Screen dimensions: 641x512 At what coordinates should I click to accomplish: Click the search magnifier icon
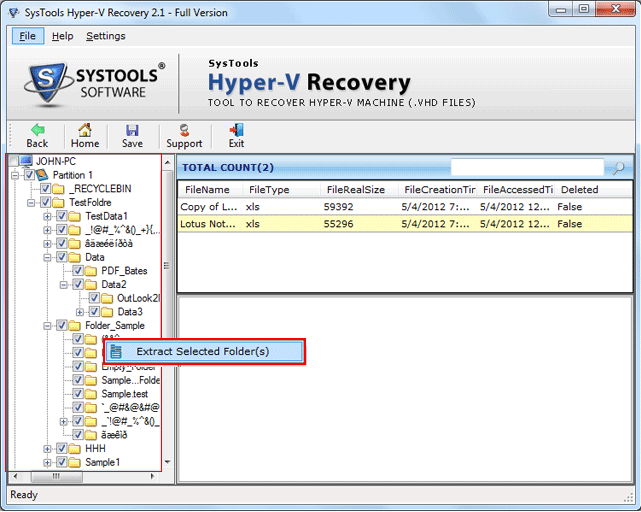pyautogui.click(x=619, y=168)
